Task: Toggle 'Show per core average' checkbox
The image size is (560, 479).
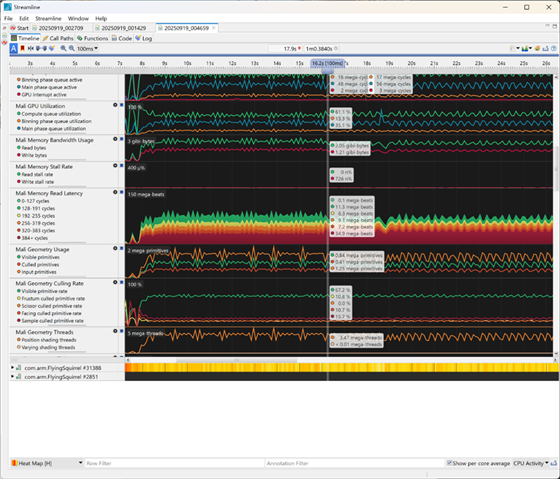Action: (449, 463)
